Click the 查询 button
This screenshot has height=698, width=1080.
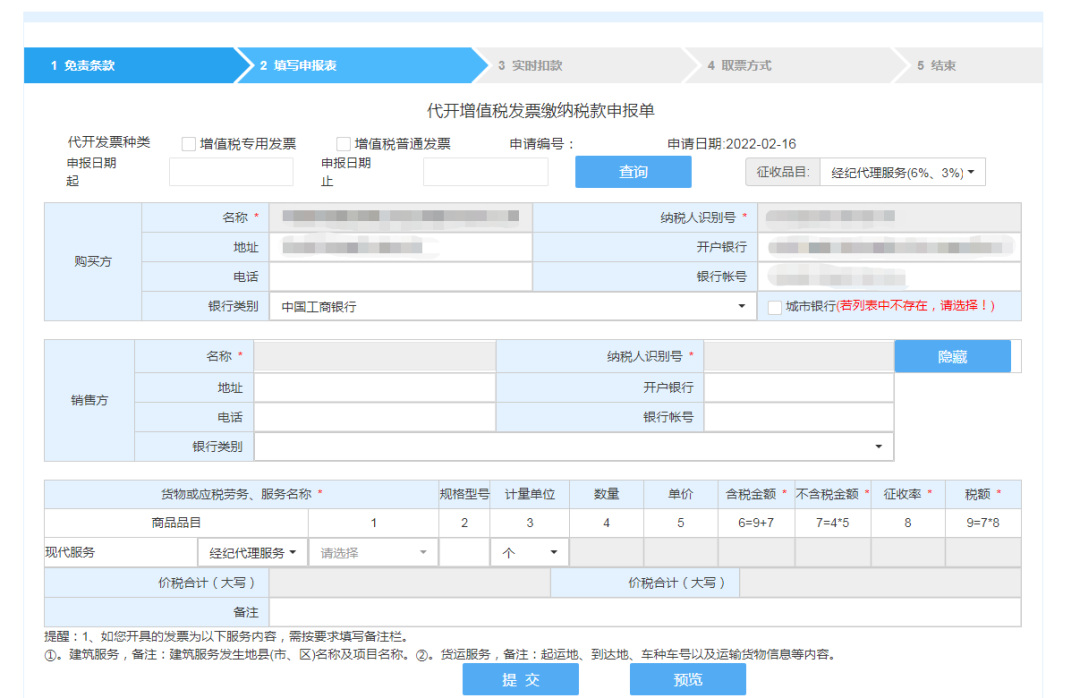coord(633,172)
